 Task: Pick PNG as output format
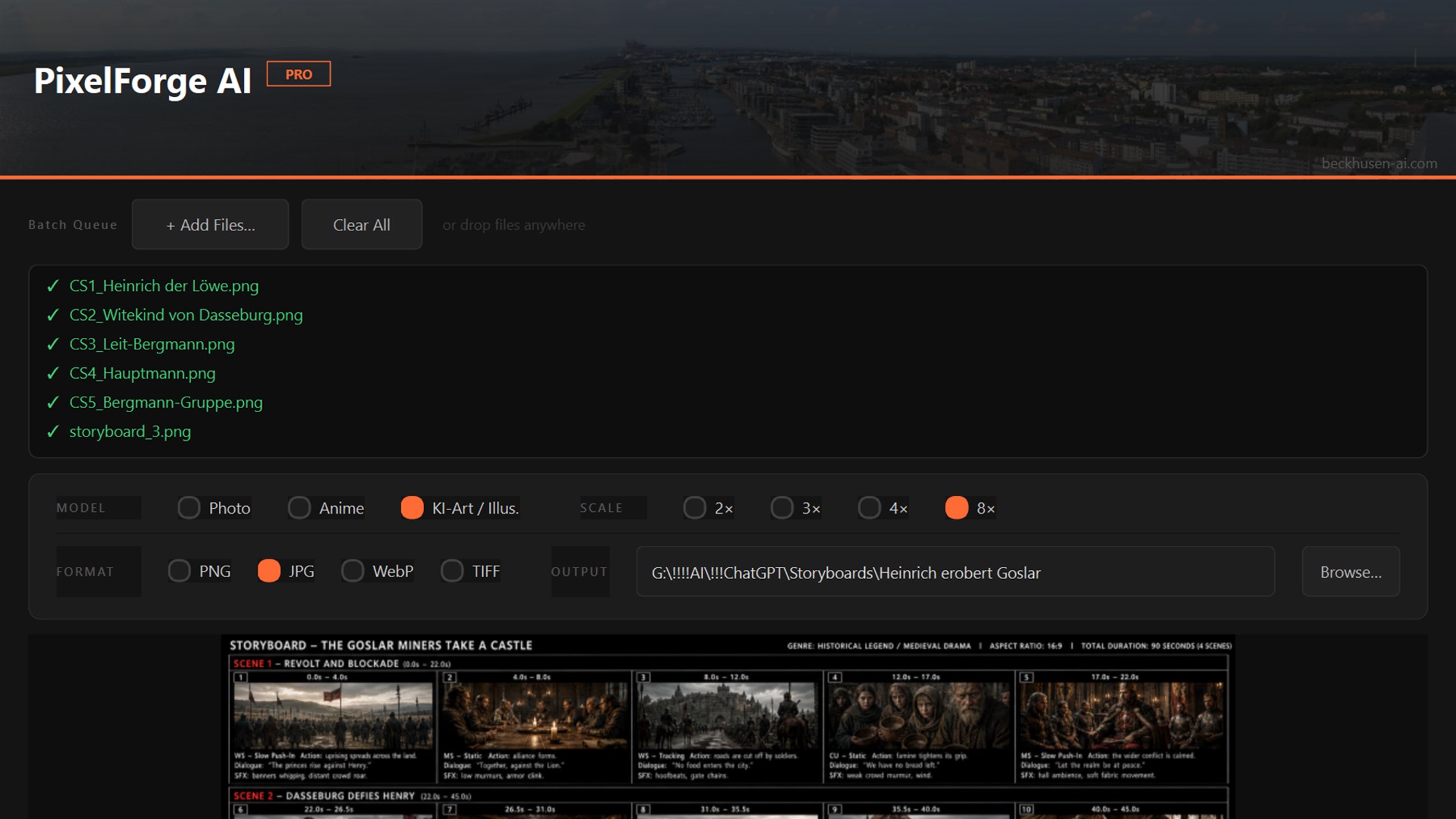(179, 571)
